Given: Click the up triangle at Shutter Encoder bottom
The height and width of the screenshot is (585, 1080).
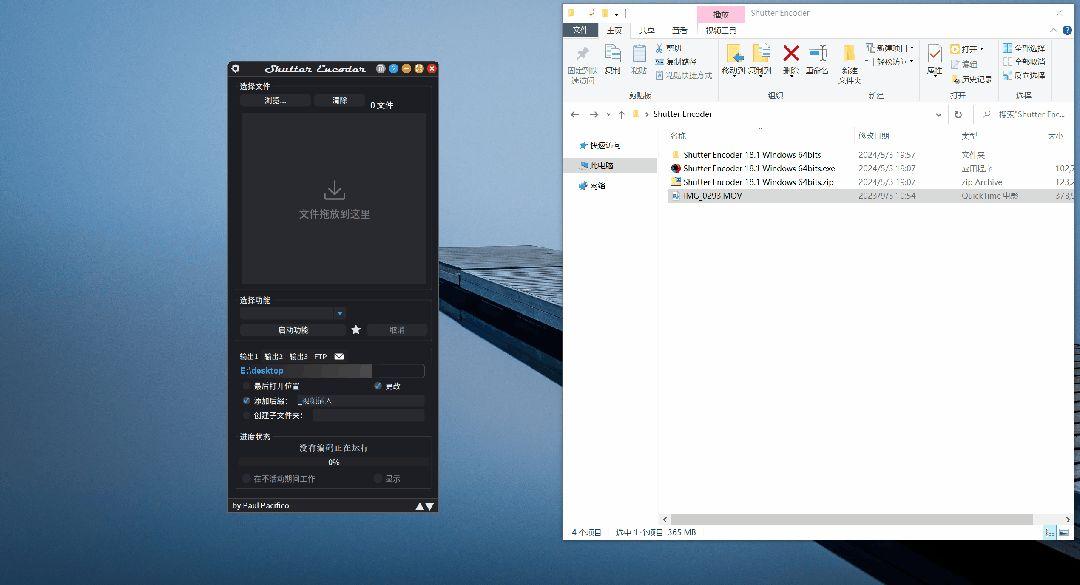Looking at the screenshot, I should (419, 506).
